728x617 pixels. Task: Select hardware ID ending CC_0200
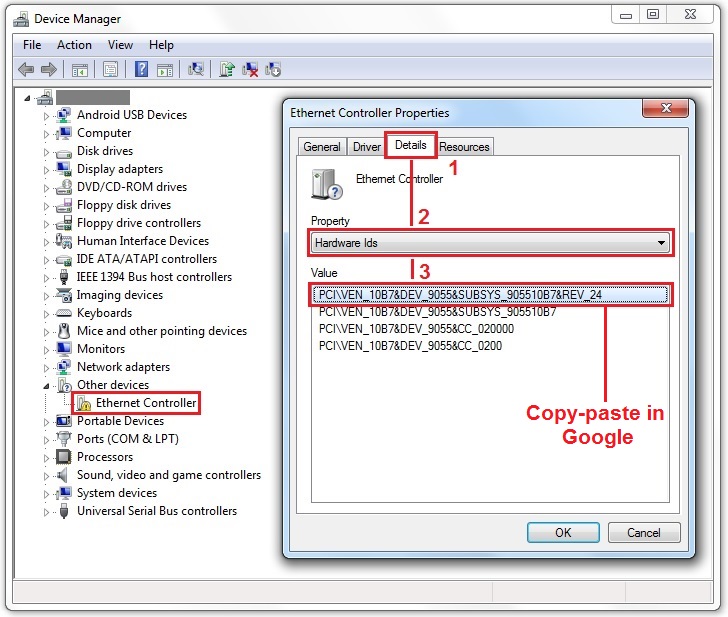click(410, 346)
